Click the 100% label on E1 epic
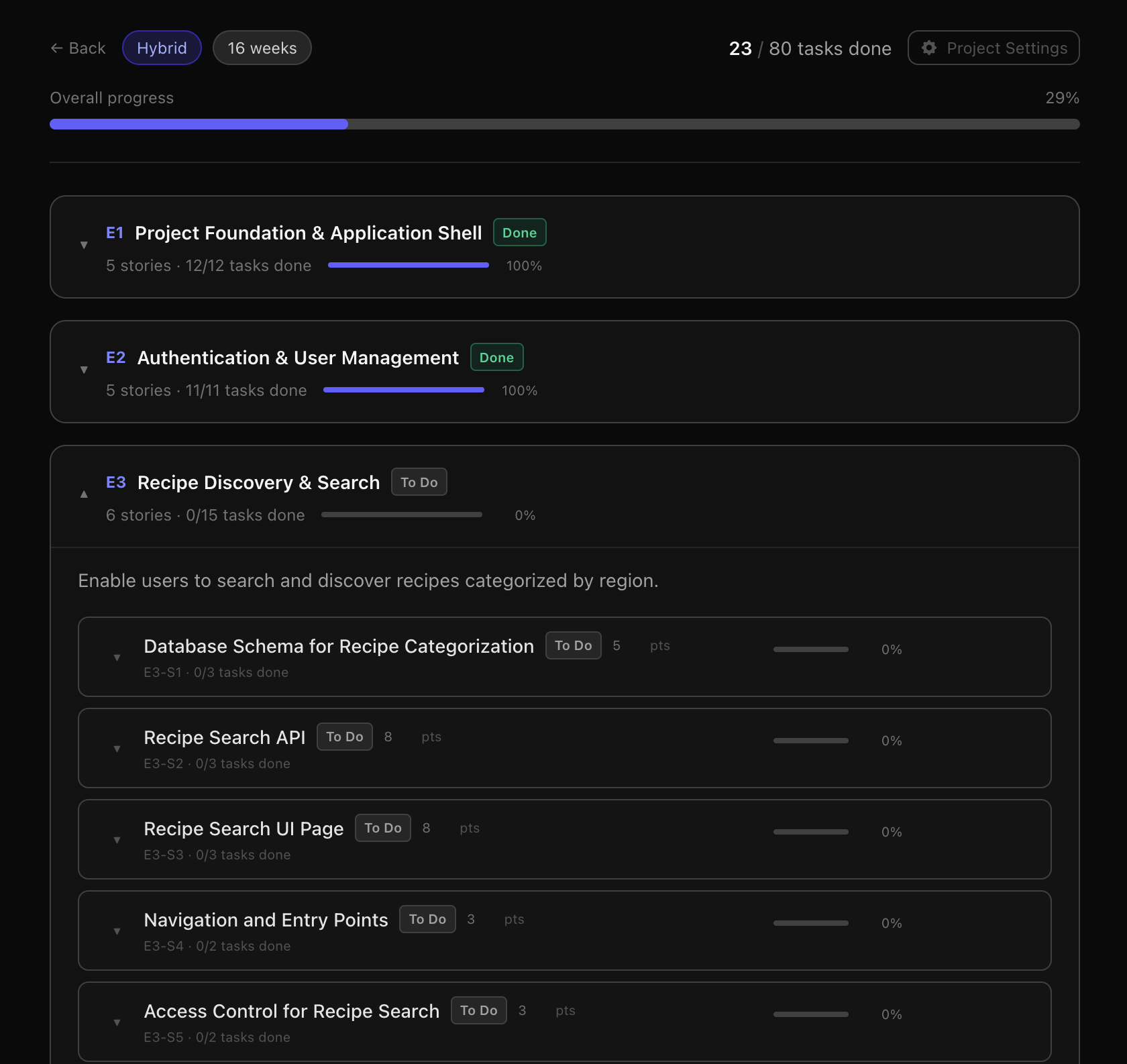This screenshot has height=1064, width=1127. tap(524, 266)
